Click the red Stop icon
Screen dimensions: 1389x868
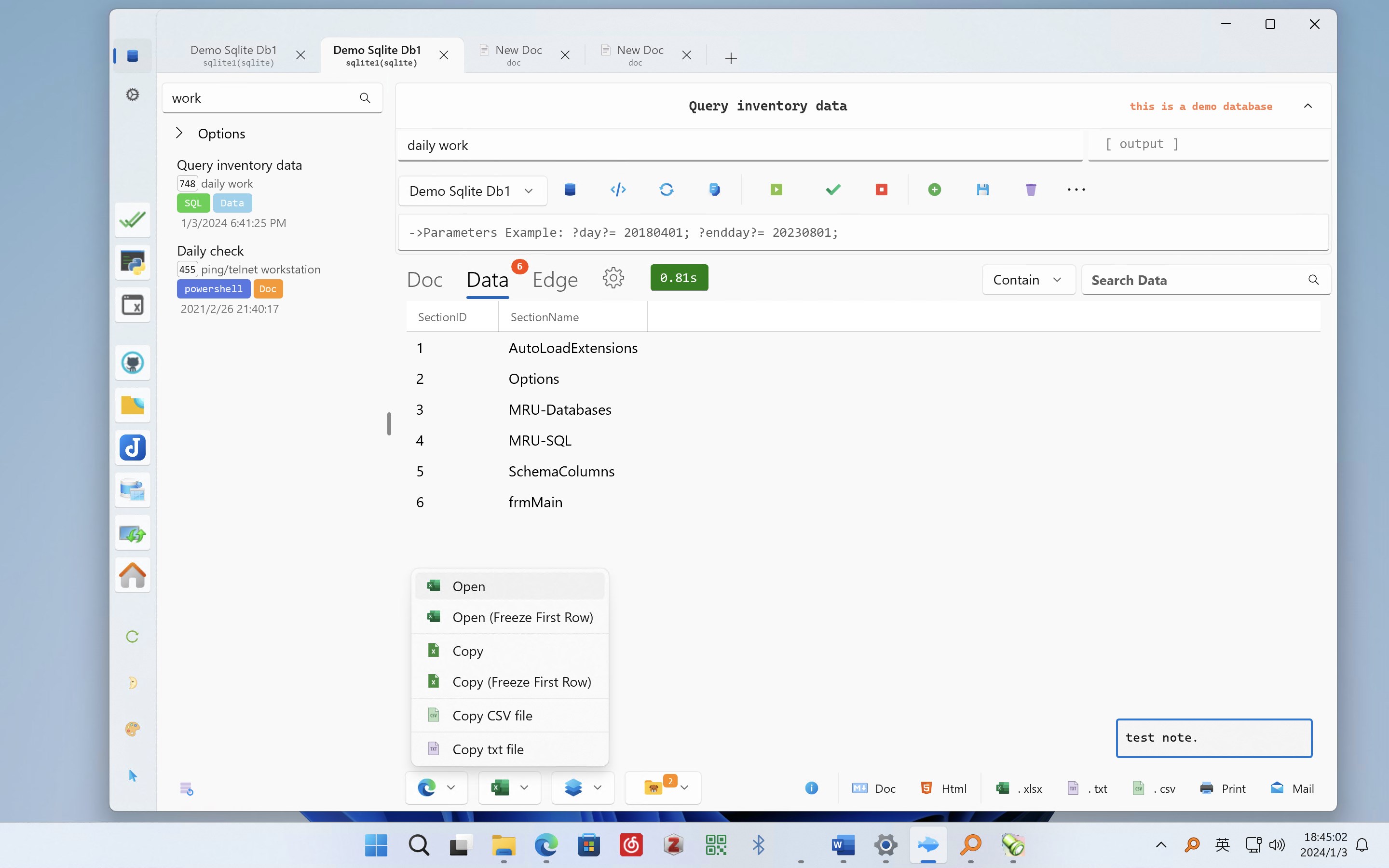pos(882,190)
